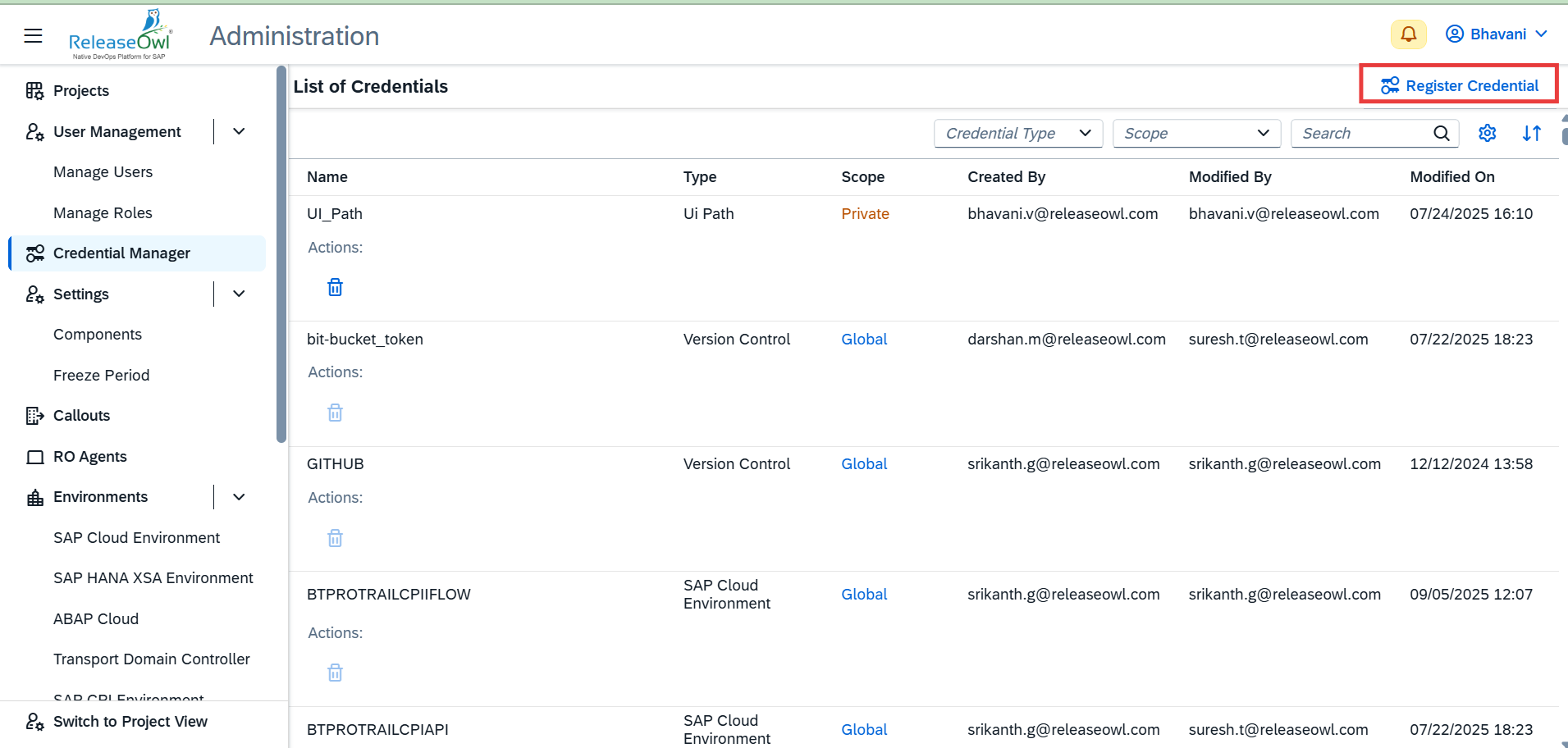Open table settings gear icon
Screen dimensions: 1568x748
[x=1487, y=133]
